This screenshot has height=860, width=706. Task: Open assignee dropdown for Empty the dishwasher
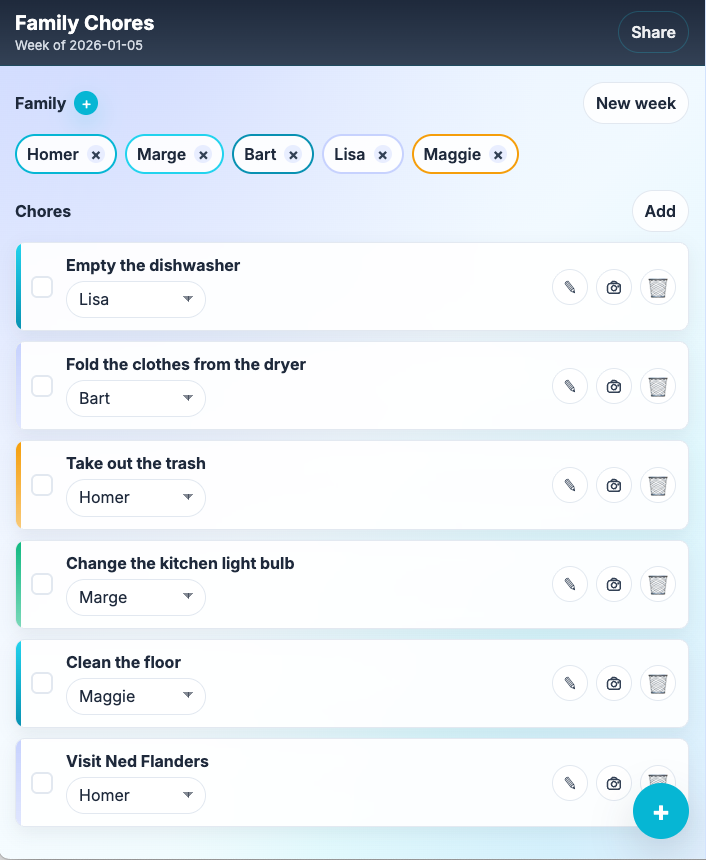[136, 299]
